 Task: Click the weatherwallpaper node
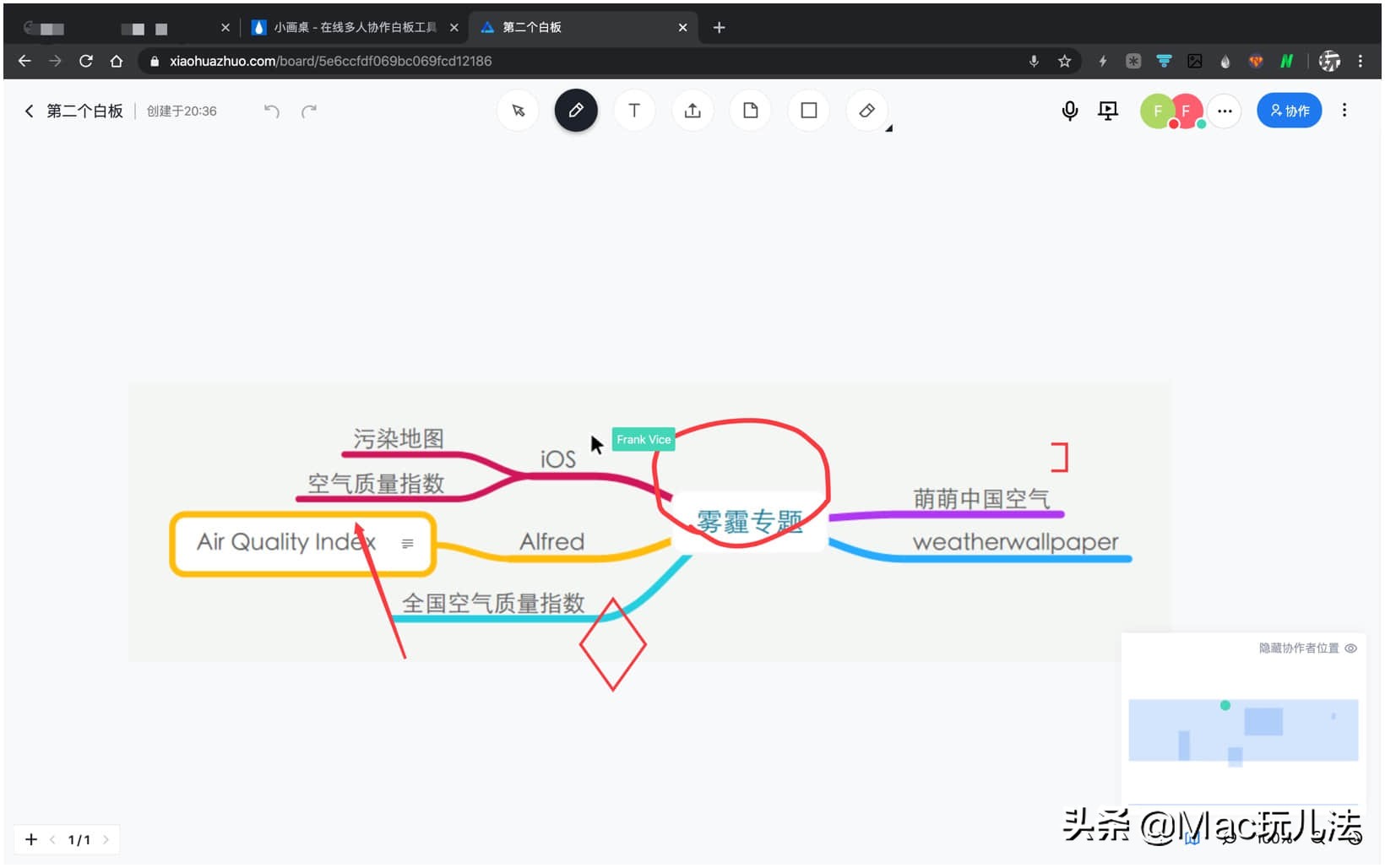tap(1015, 541)
